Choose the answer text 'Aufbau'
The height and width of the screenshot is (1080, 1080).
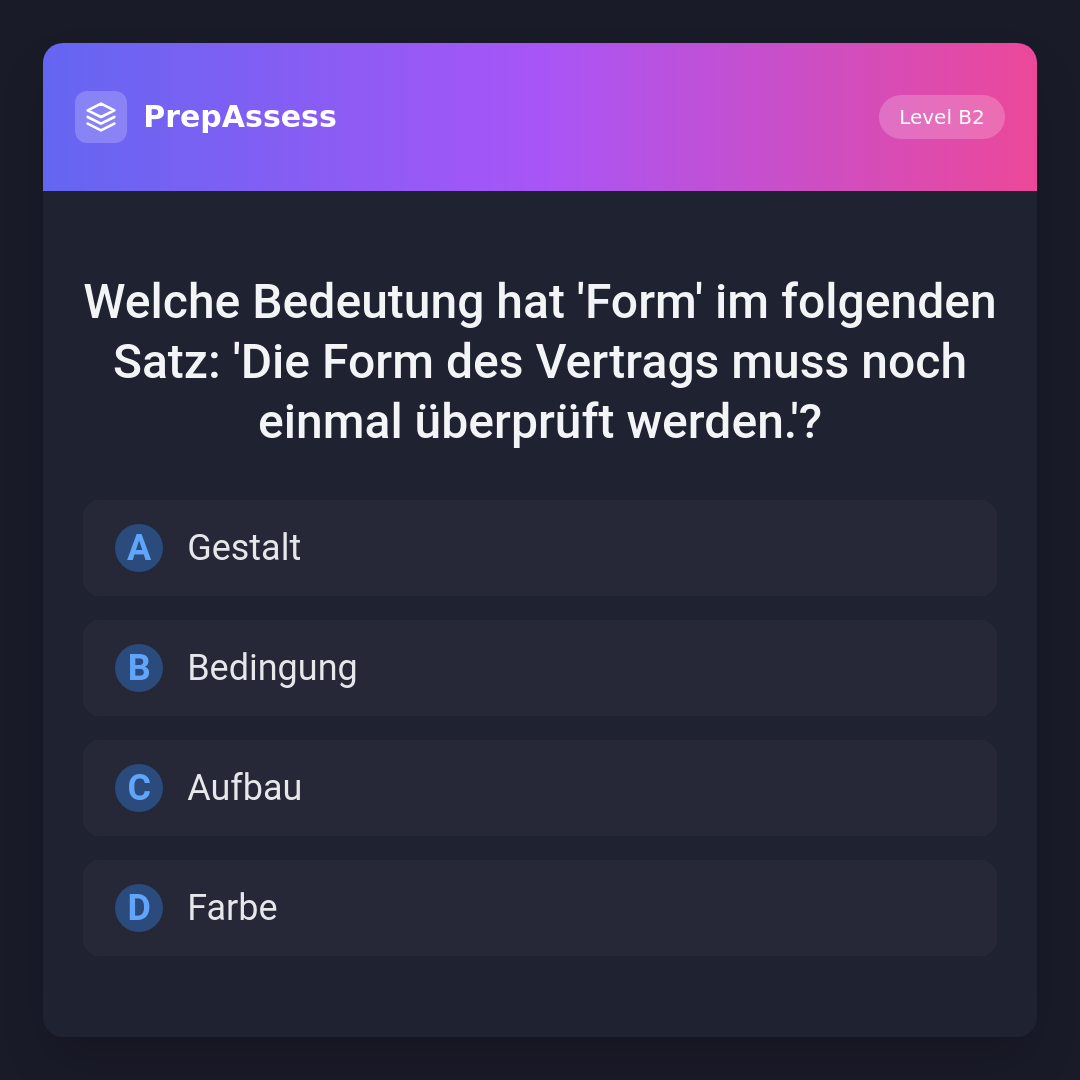[x=245, y=788]
